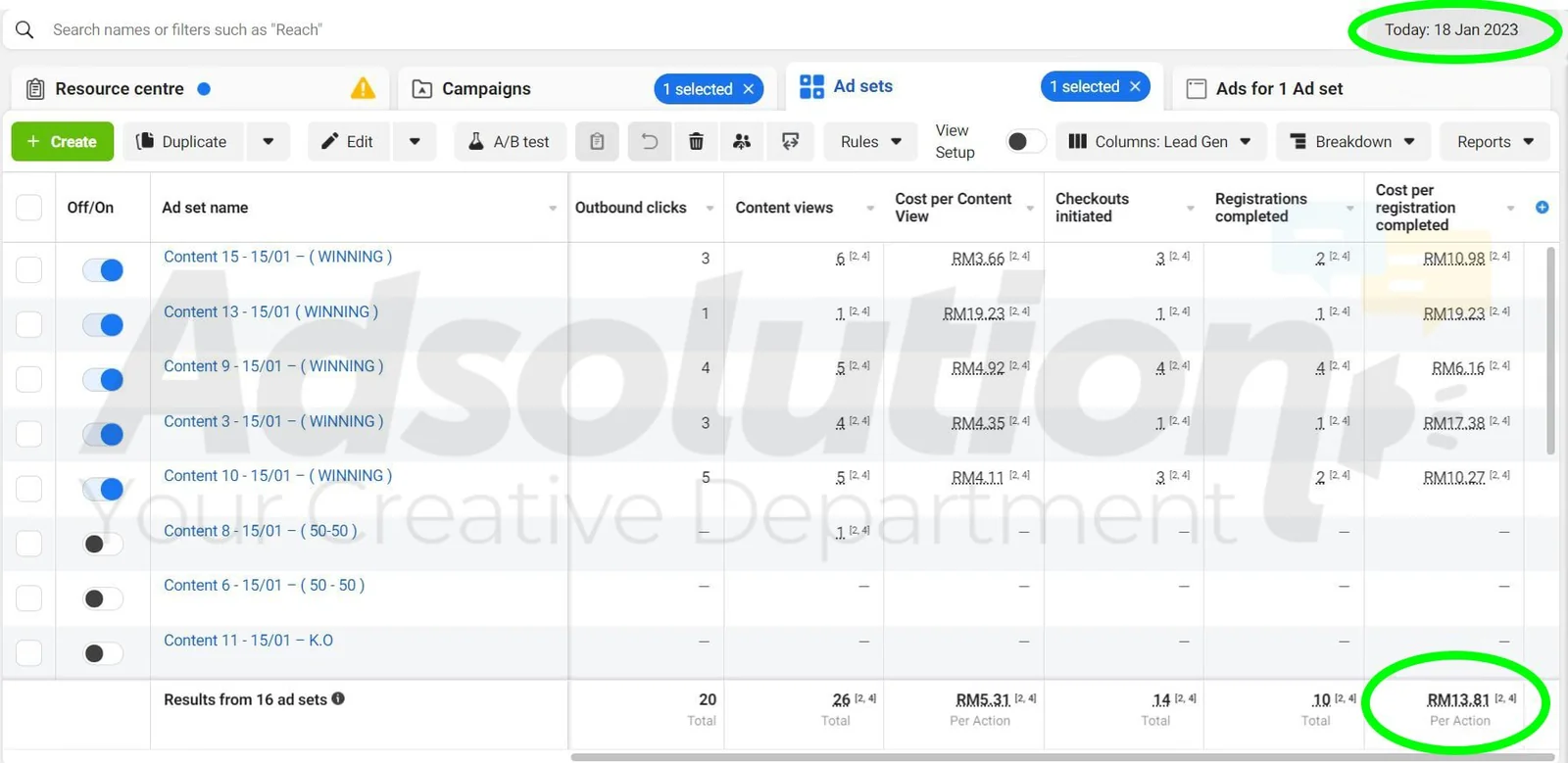The width and height of the screenshot is (1568, 763).
Task: Click the A/B test button
Action: pos(509,142)
